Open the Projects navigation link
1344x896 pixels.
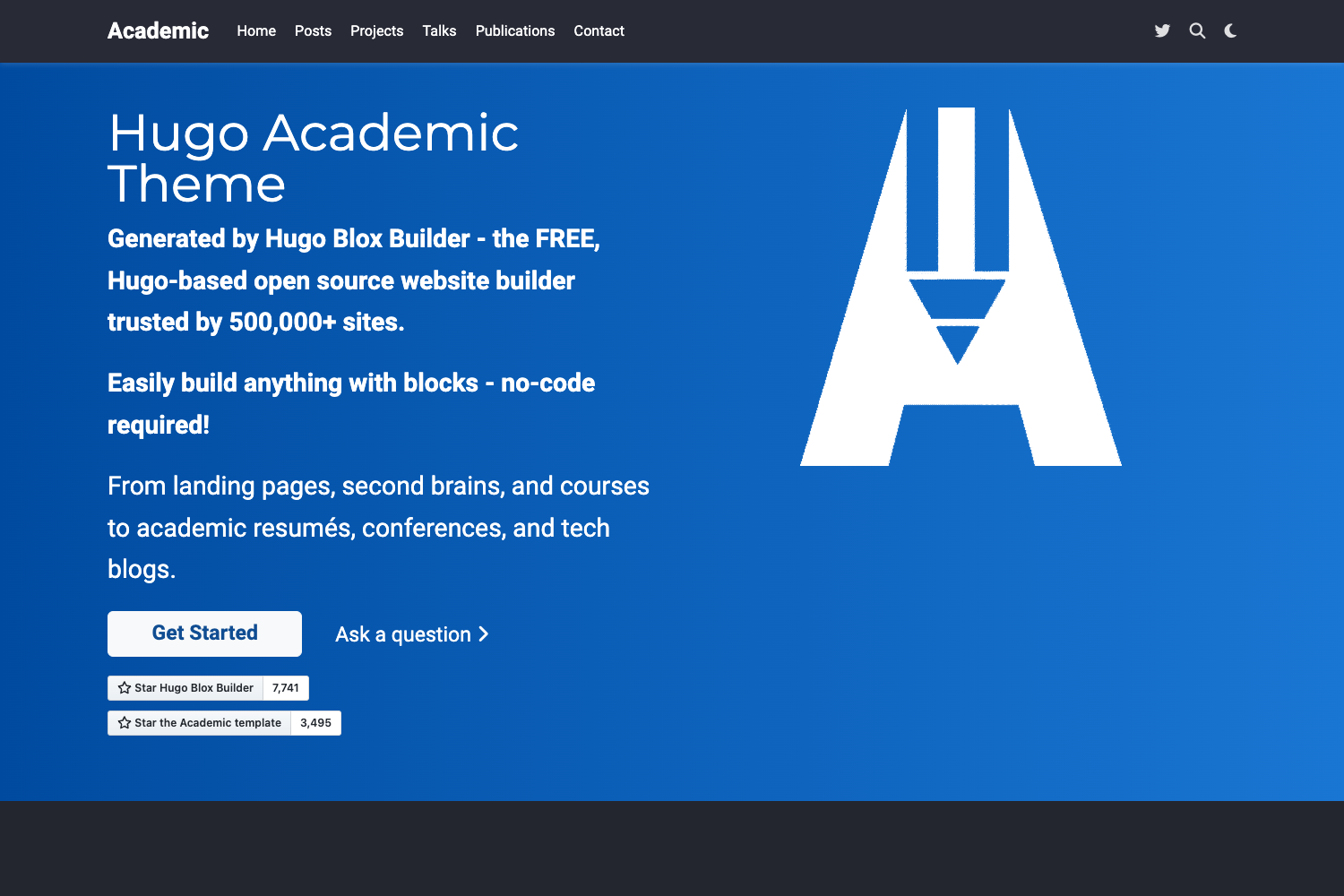tap(376, 30)
